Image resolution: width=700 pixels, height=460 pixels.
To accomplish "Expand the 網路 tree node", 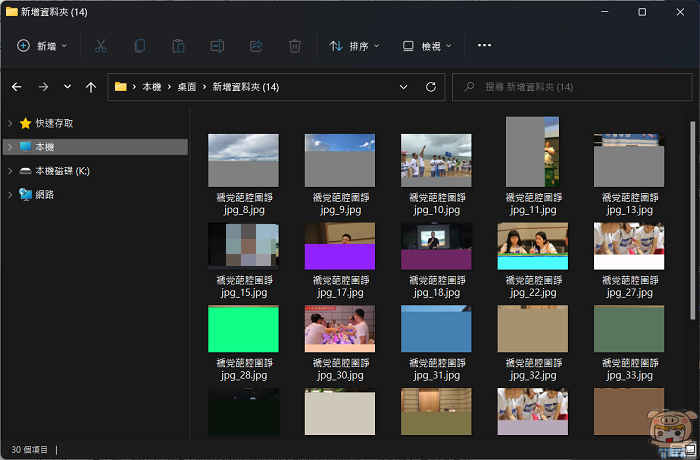I will pyautogui.click(x=10, y=195).
